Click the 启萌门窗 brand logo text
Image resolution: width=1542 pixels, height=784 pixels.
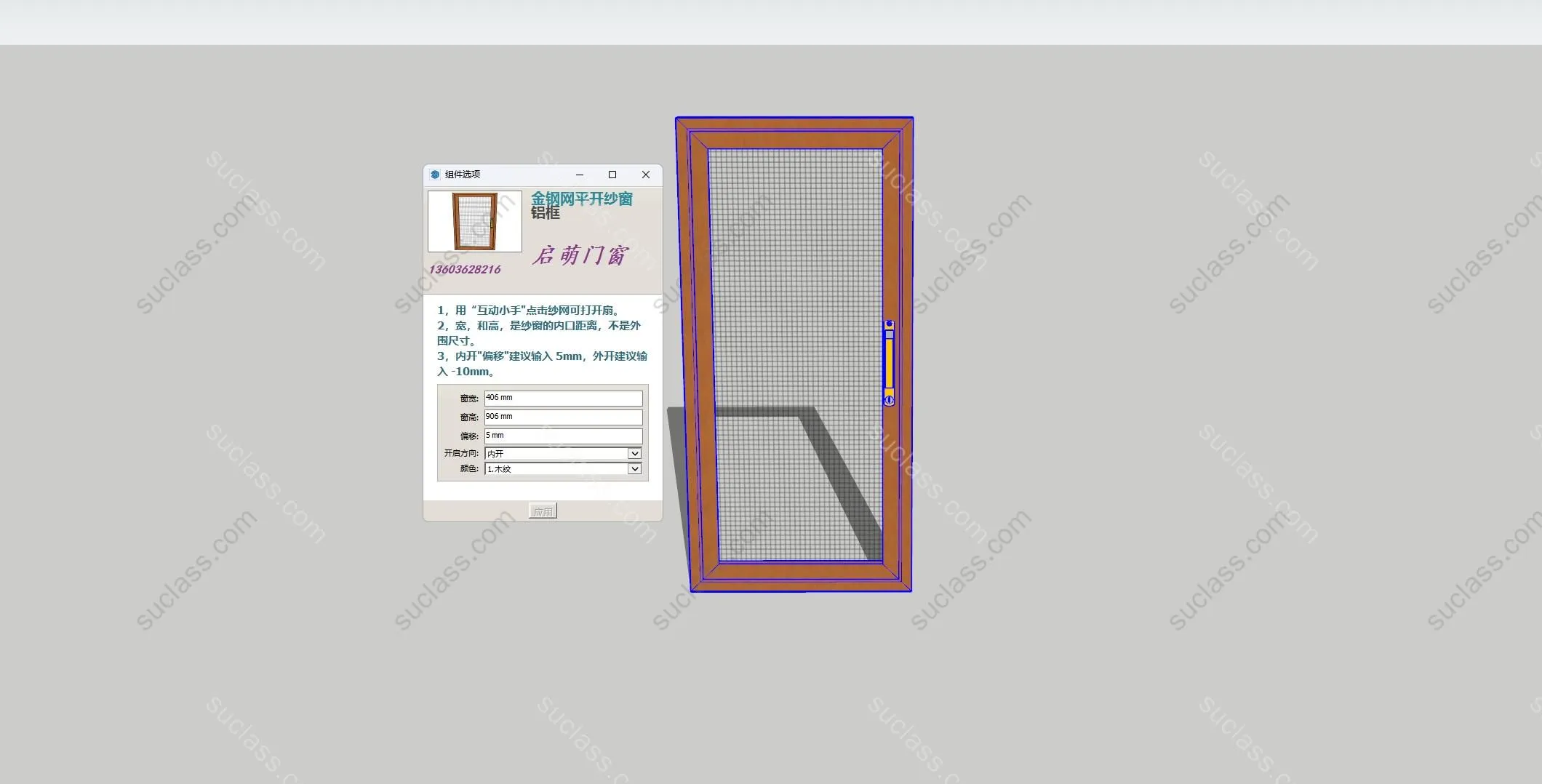click(x=580, y=255)
